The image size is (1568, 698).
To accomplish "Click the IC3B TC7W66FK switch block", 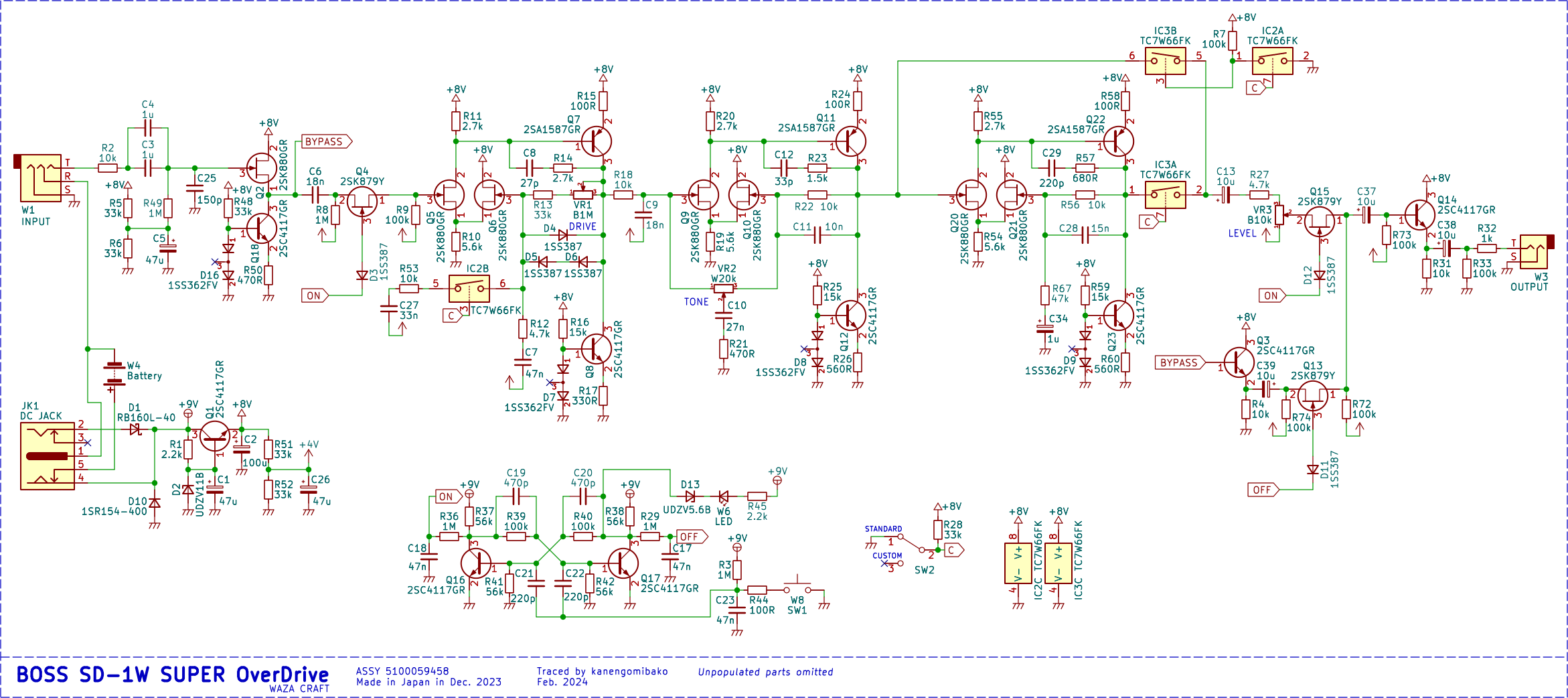I will tap(1166, 61).
